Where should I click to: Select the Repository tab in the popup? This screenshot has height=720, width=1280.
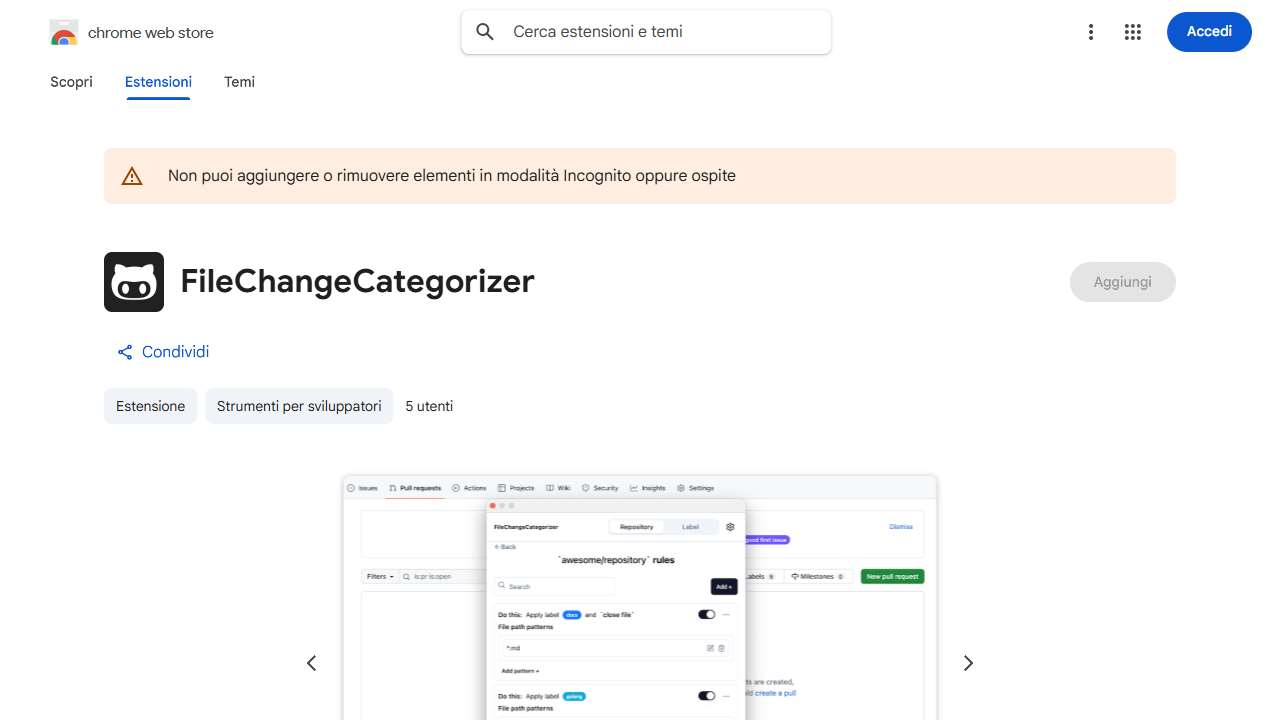click(637, 526)
